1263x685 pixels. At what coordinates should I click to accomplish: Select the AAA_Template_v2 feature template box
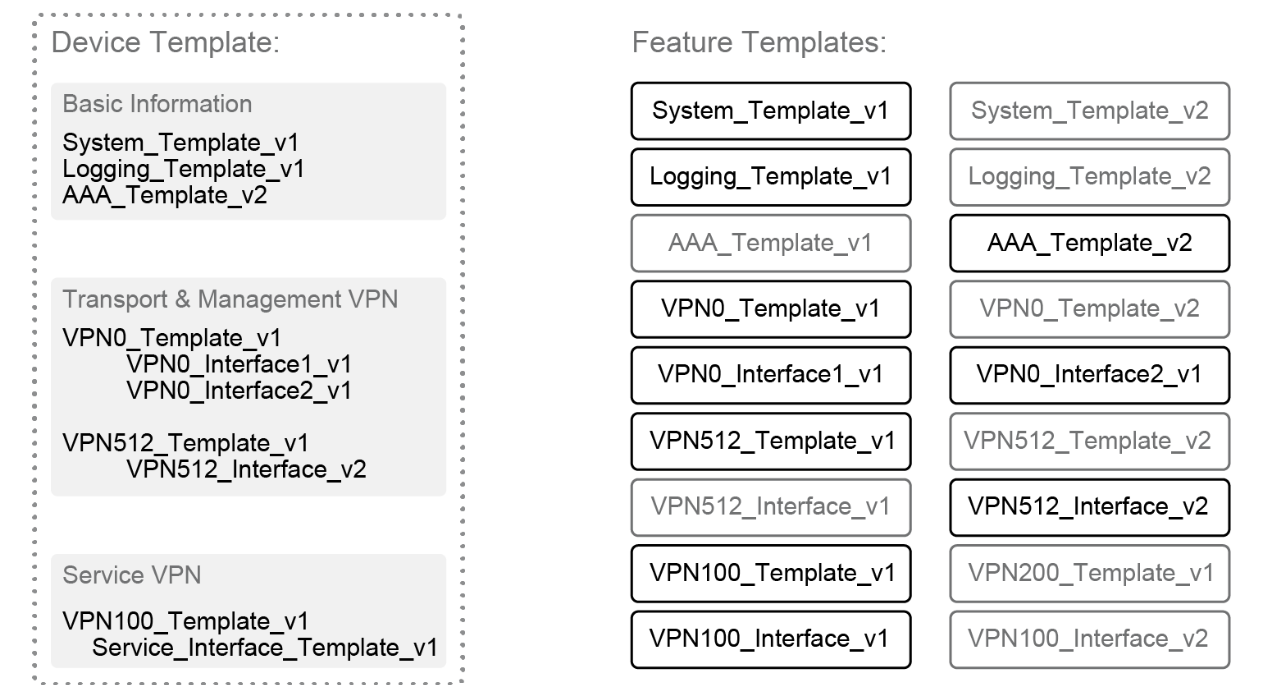tap(1089, 242)
